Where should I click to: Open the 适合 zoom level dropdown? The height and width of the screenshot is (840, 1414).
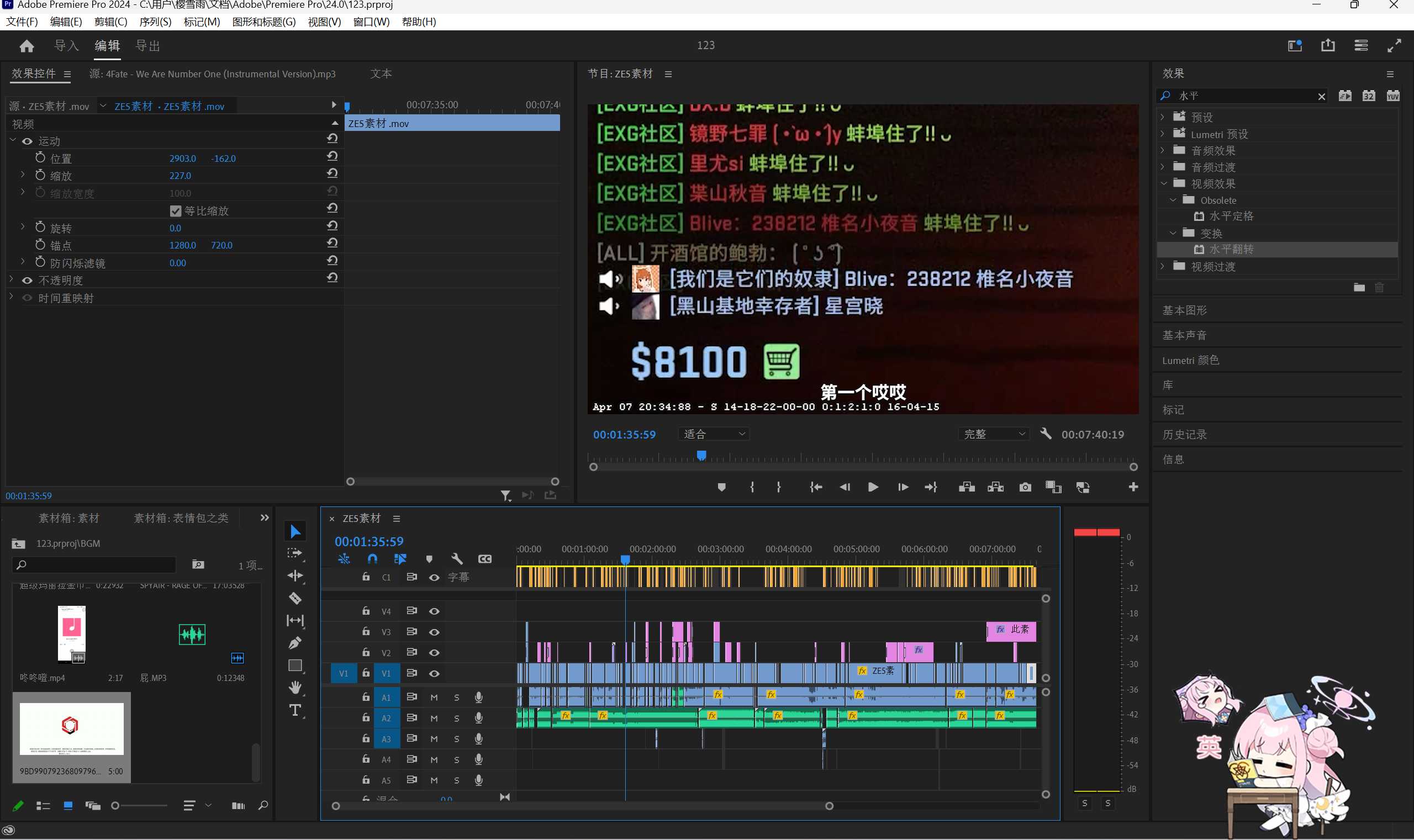tap(714, 434)
